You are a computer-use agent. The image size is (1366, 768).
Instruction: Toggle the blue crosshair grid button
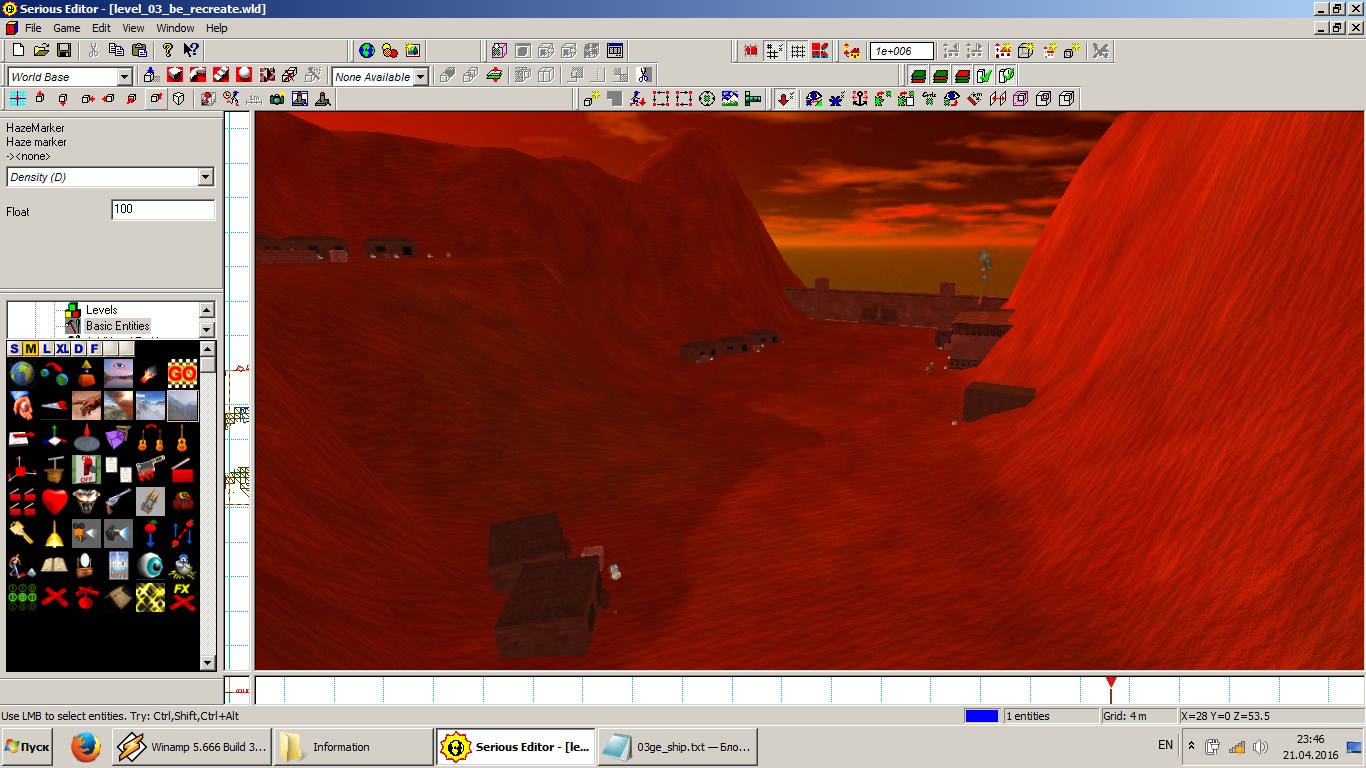18,99
